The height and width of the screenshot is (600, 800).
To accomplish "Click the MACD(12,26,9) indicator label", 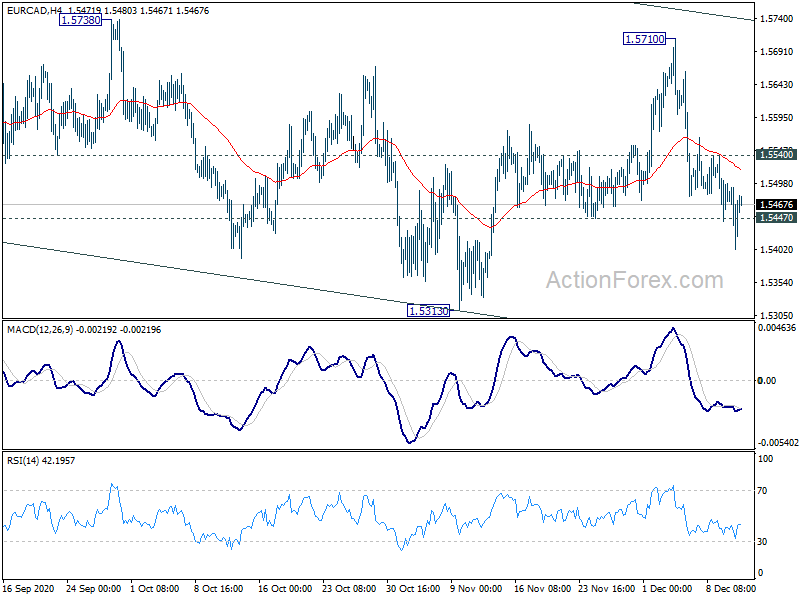I will coord(40,330).
